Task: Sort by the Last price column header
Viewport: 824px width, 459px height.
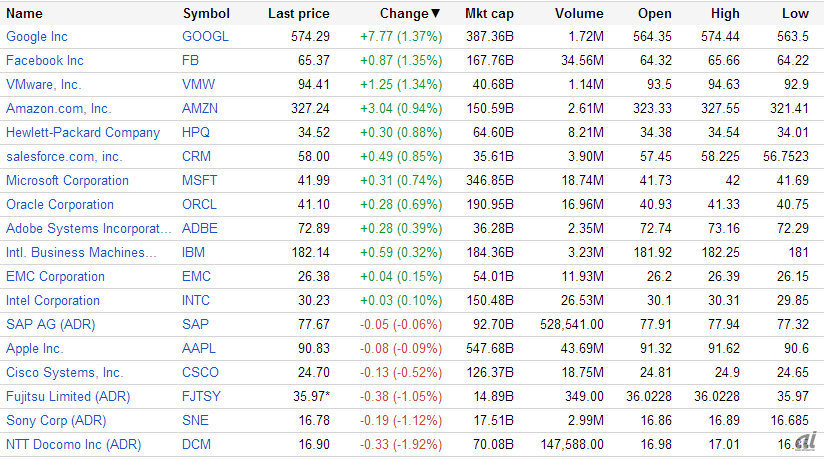Action: coord(299,14)
